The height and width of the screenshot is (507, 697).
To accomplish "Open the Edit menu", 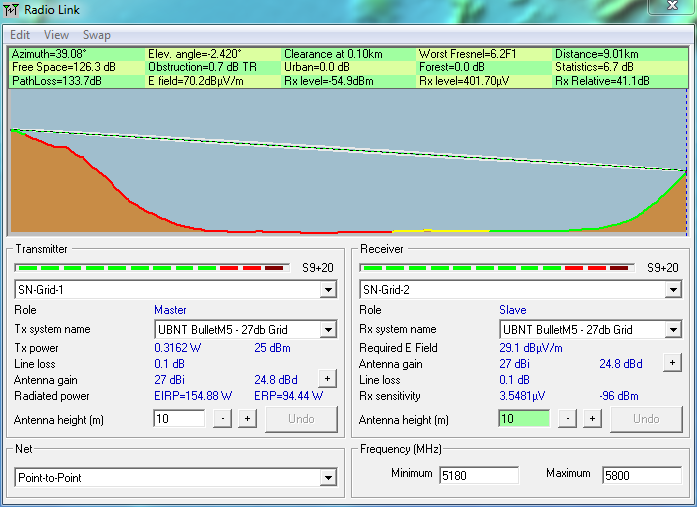I will coord(20,35).
